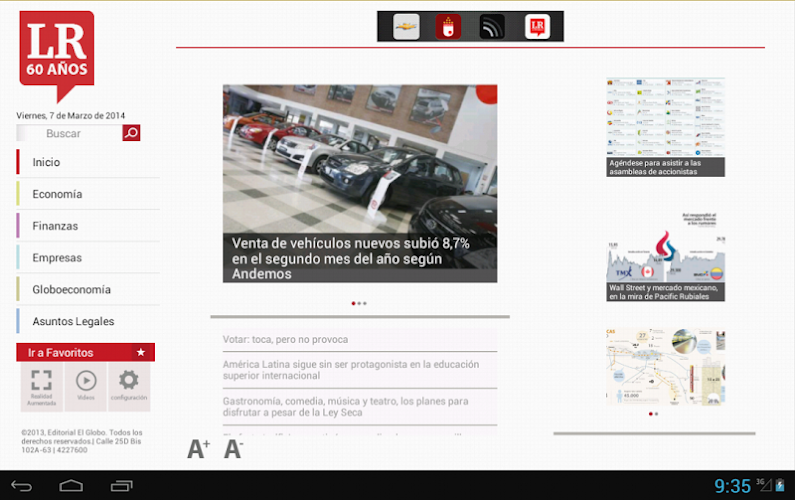Viewport: 795px width, 500px height.
Task: Open the Economía section
Action: 88,194
